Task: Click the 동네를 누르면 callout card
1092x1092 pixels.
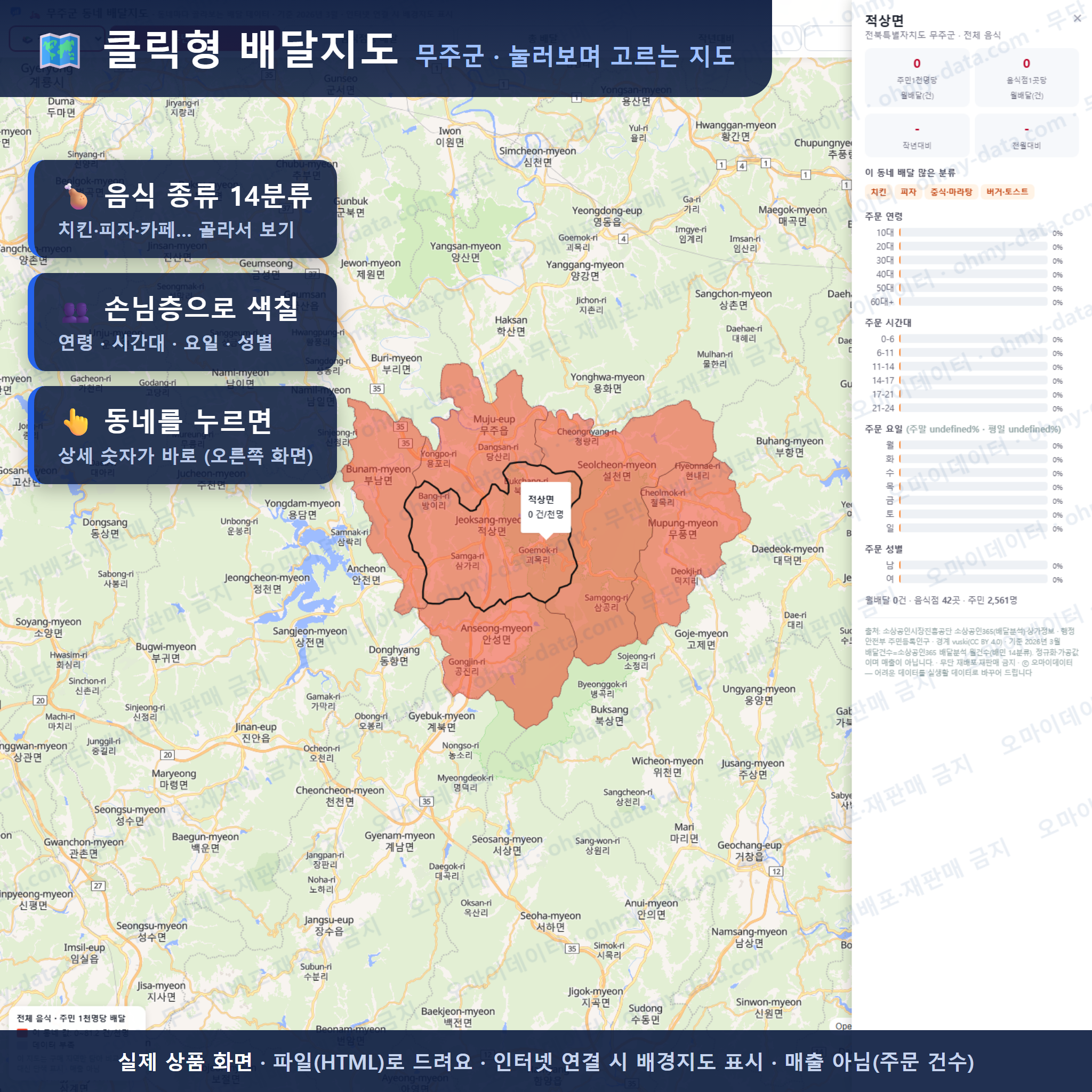Action: [182, 435]
